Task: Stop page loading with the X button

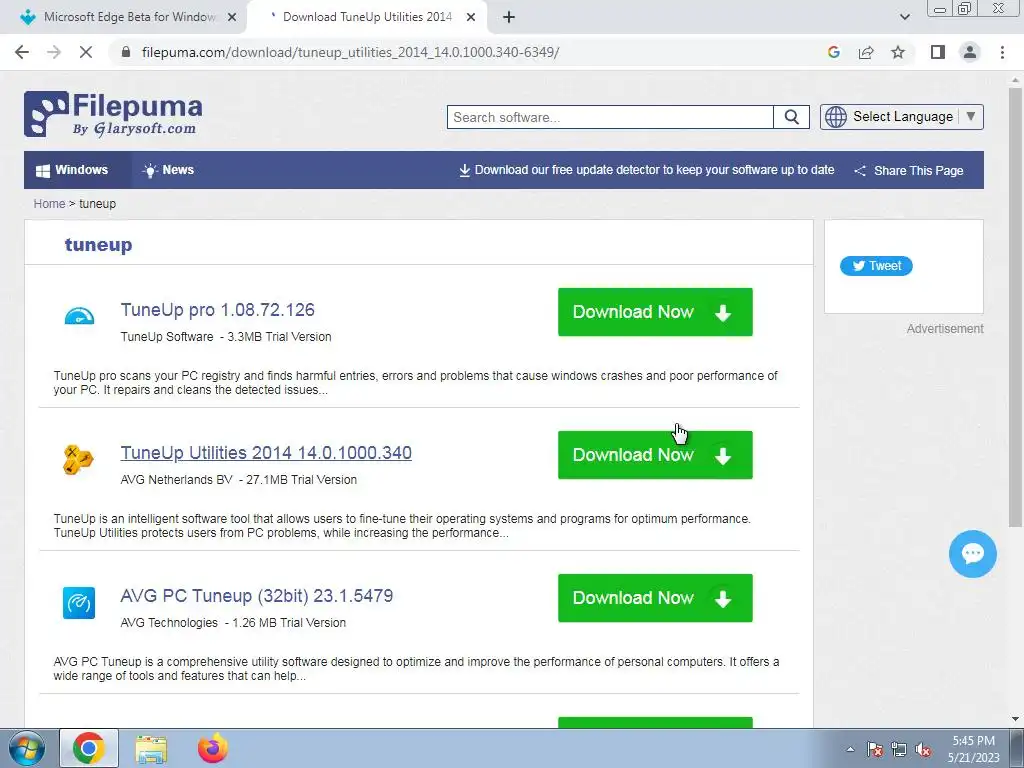Action: tap(86, 52)
